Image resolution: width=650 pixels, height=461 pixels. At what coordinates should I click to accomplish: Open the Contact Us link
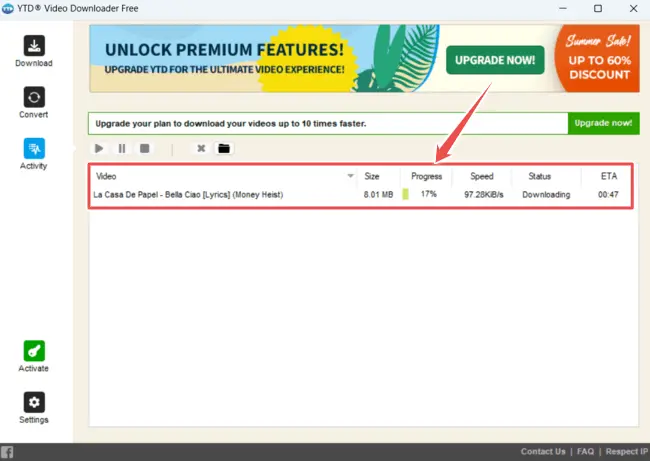tap(543, 451)
